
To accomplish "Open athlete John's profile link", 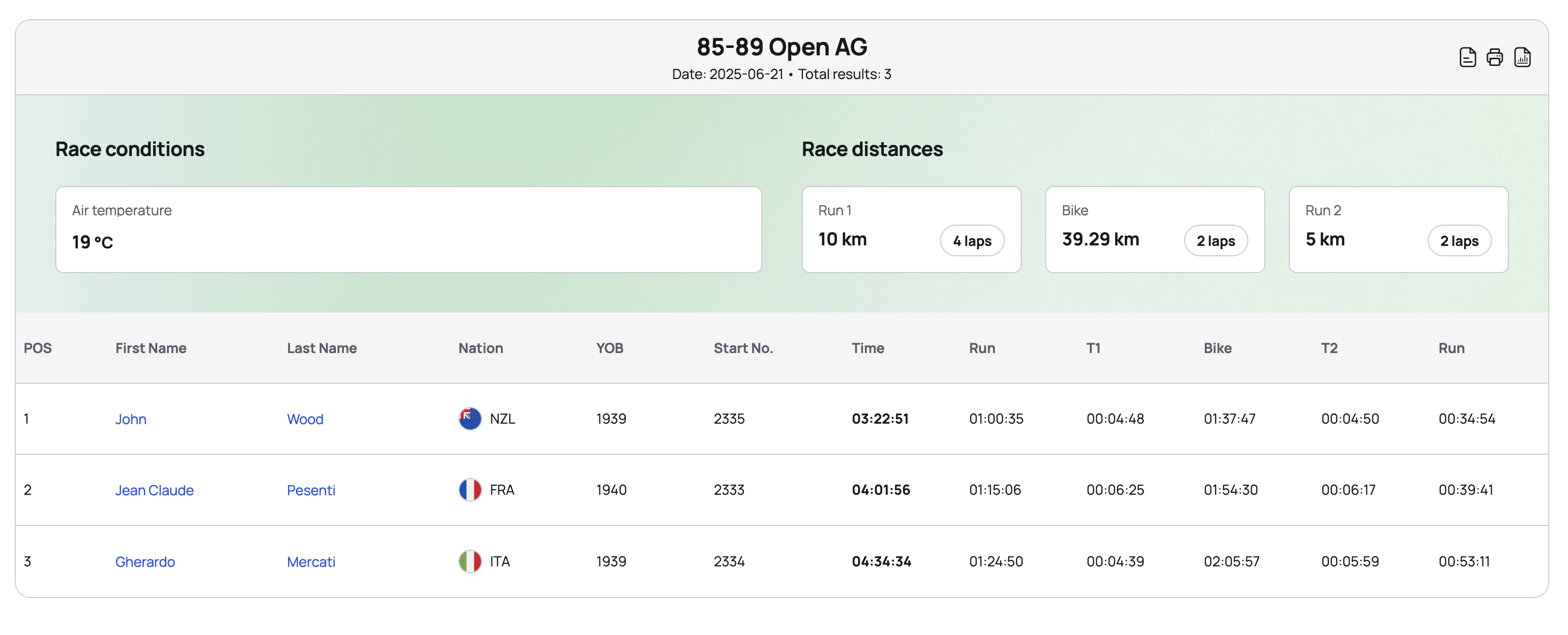I will 131,419.
